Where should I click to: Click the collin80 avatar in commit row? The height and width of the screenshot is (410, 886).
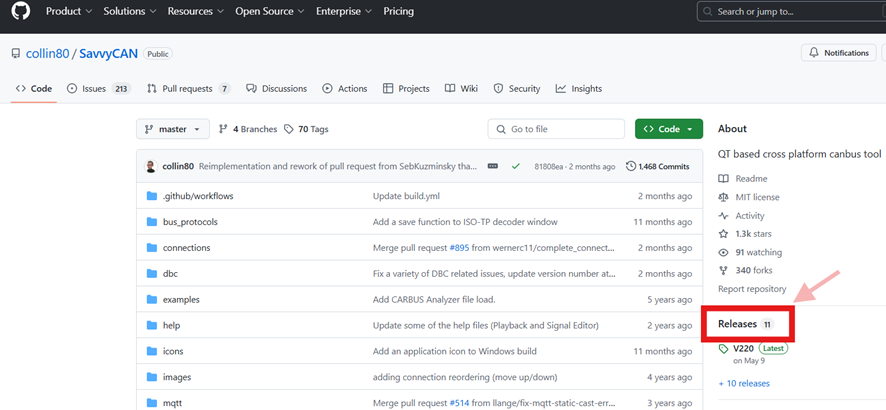pos(150,166)
